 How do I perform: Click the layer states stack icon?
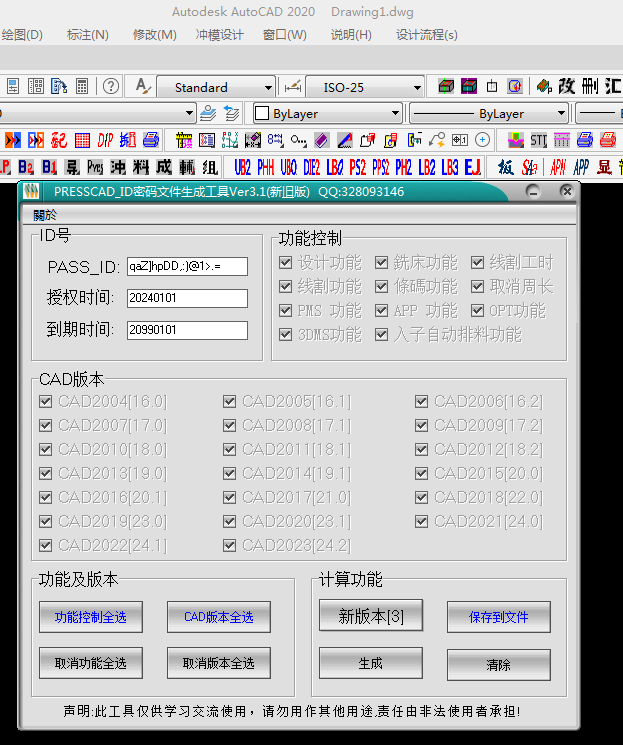tap(208, 114)
